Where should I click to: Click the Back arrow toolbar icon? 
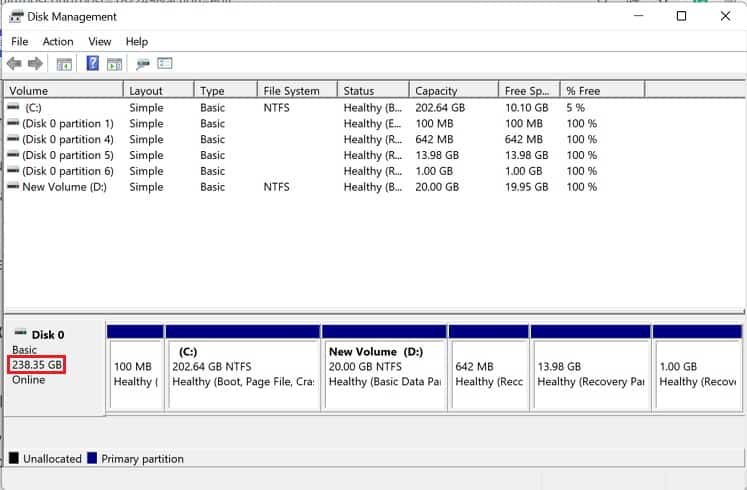(14, 63)
